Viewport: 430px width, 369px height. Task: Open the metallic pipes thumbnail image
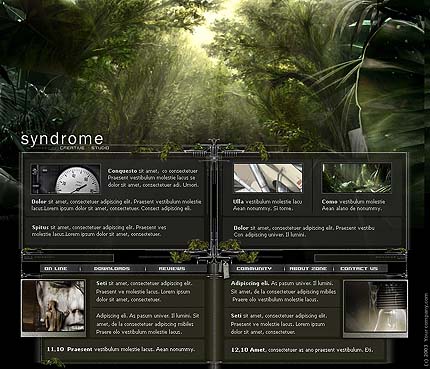[268, 178]
